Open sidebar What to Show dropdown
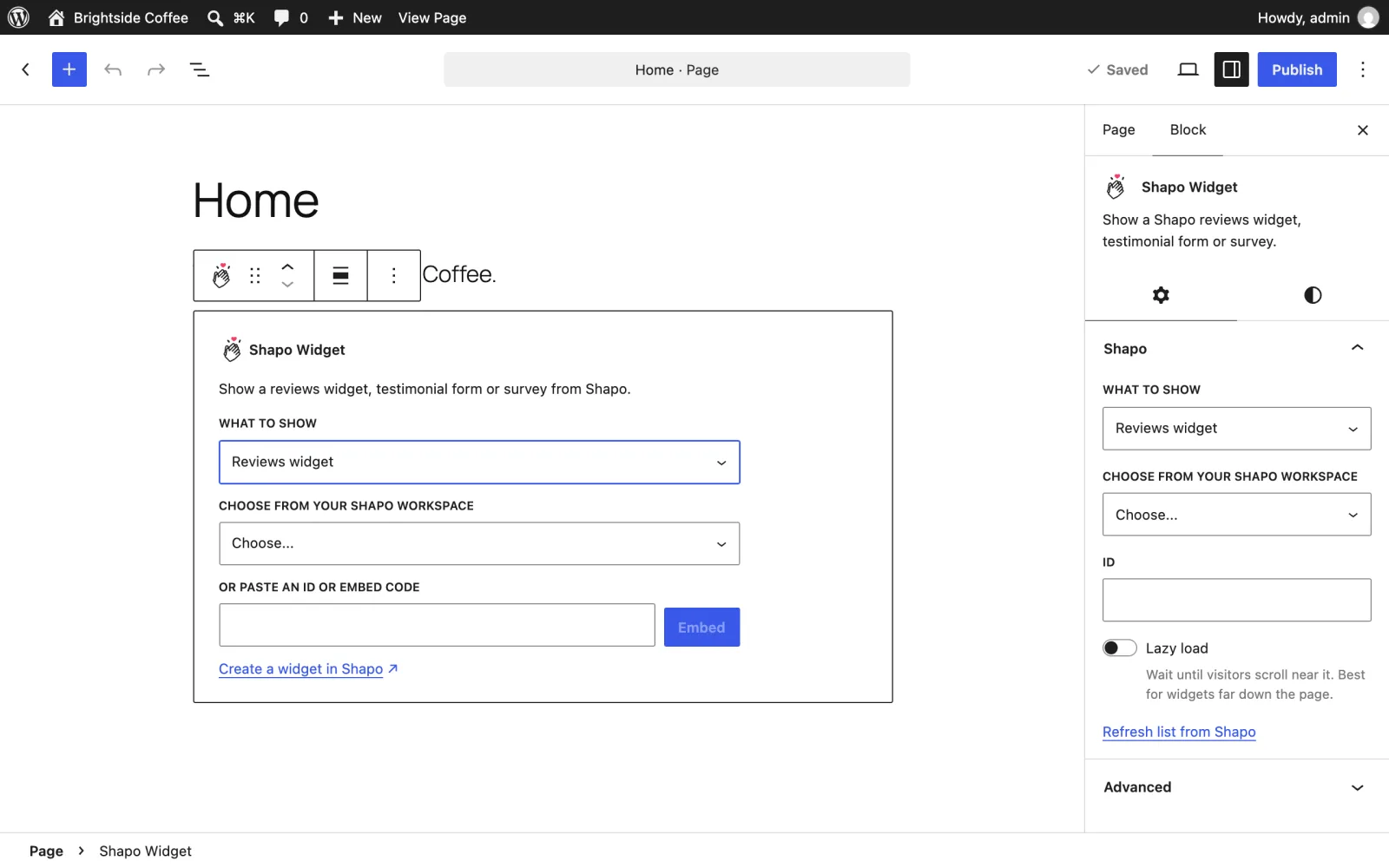This screenshot has height=868, width=1389. coord(1236,429)
